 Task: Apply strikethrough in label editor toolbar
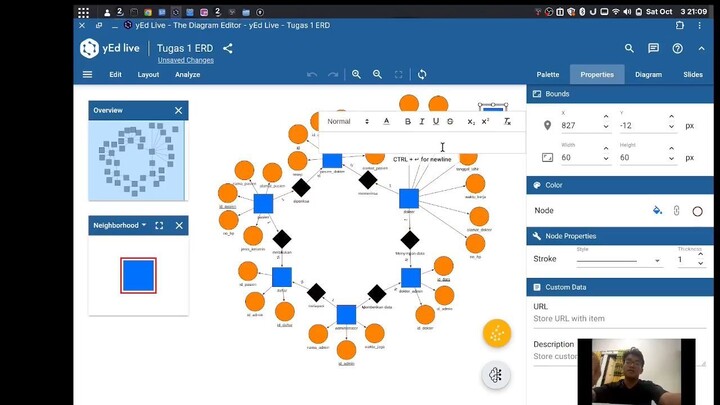click(x=450, y=121)
